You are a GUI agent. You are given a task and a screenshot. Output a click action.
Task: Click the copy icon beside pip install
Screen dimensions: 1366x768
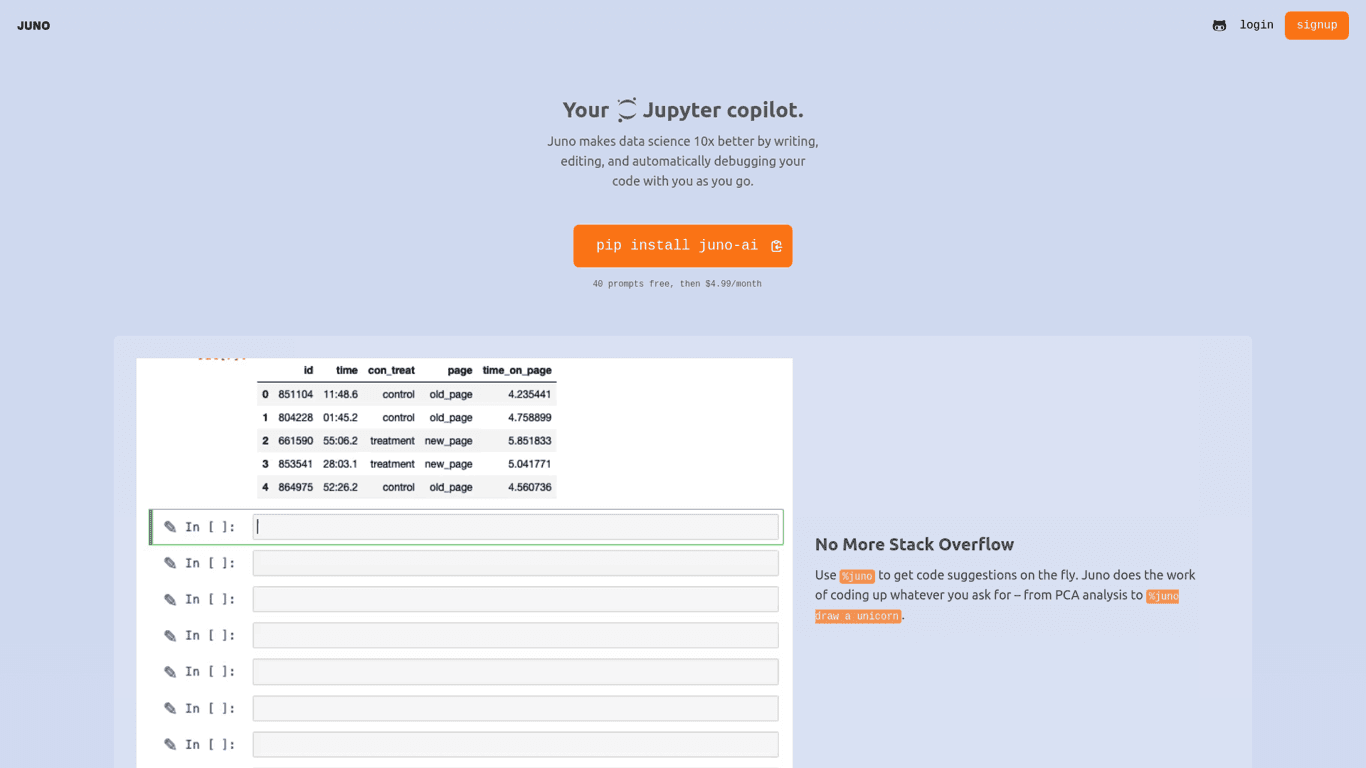tap(776, 246)
